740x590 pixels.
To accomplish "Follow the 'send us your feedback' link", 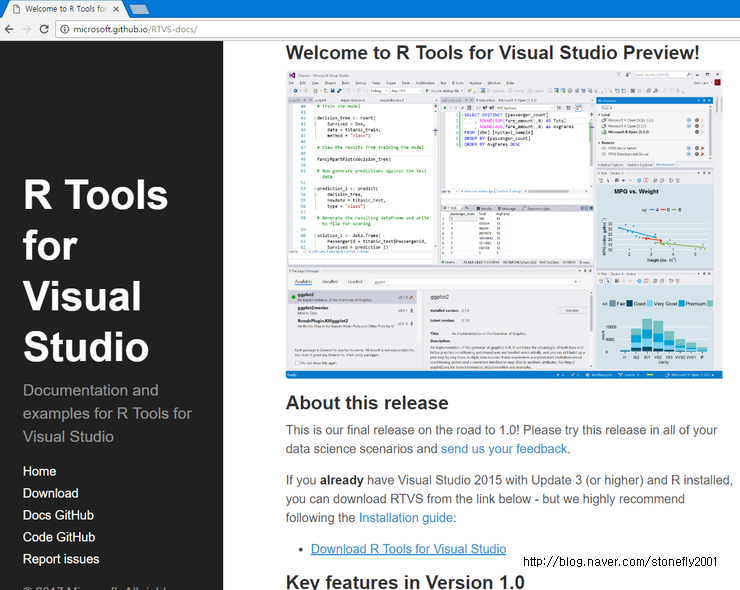I will [x=504, y=448].
